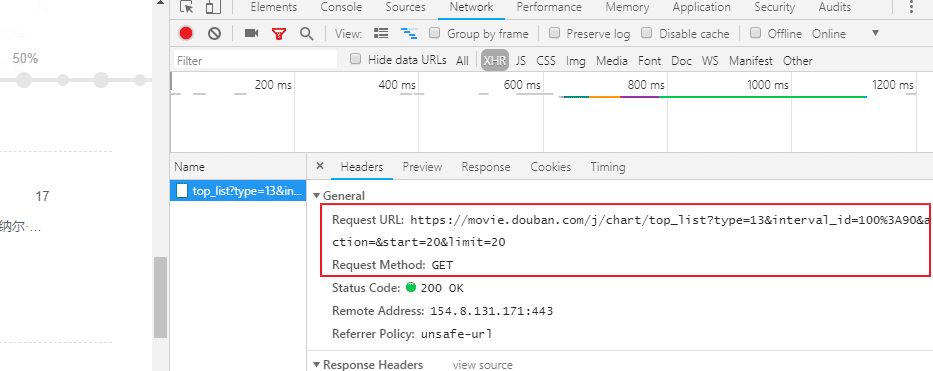Toggle the device toolbar icon

pyautogui.click(x=212, y=7)
